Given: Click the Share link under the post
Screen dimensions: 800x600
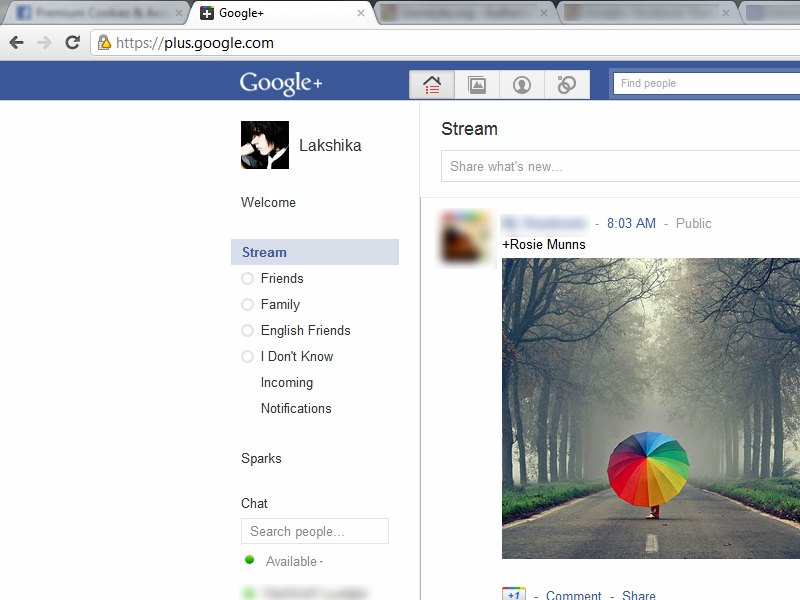Looking at the screenshot, I should pyautogui.click(x=639, y=595).
